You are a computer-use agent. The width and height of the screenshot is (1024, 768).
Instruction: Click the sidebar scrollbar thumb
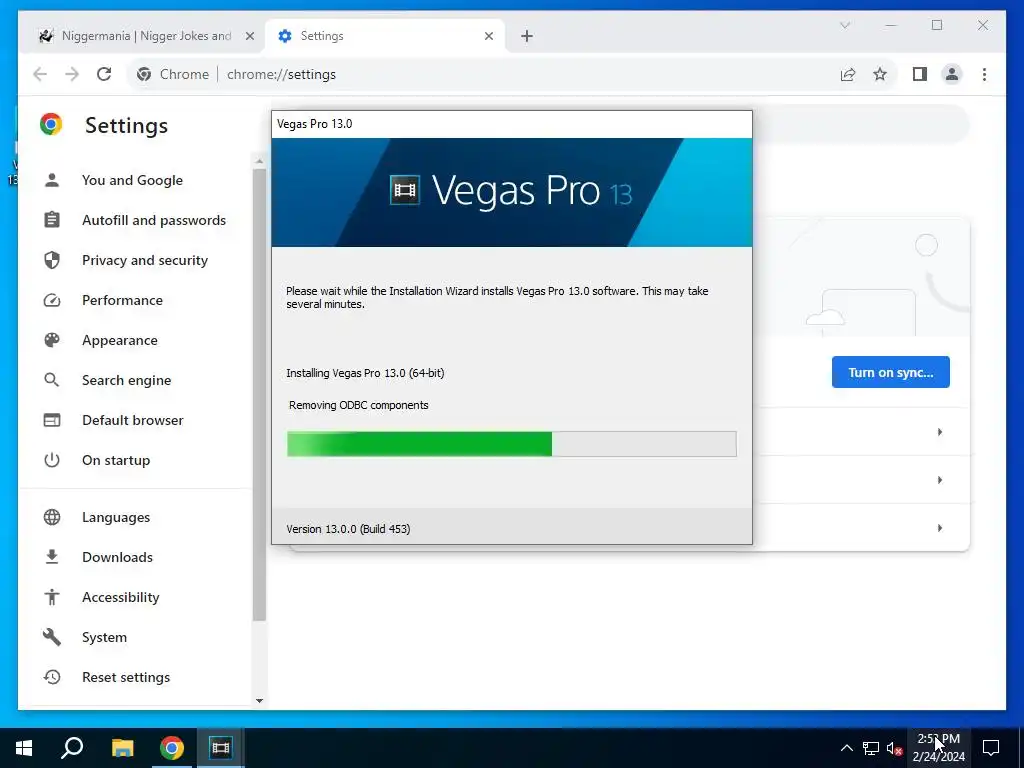tap(259, 394)
